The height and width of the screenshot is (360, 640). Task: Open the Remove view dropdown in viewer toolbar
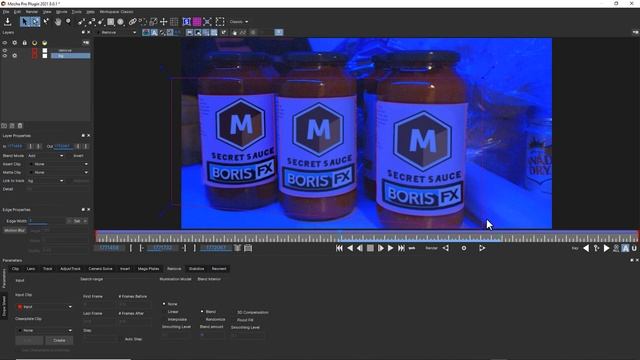116,32
